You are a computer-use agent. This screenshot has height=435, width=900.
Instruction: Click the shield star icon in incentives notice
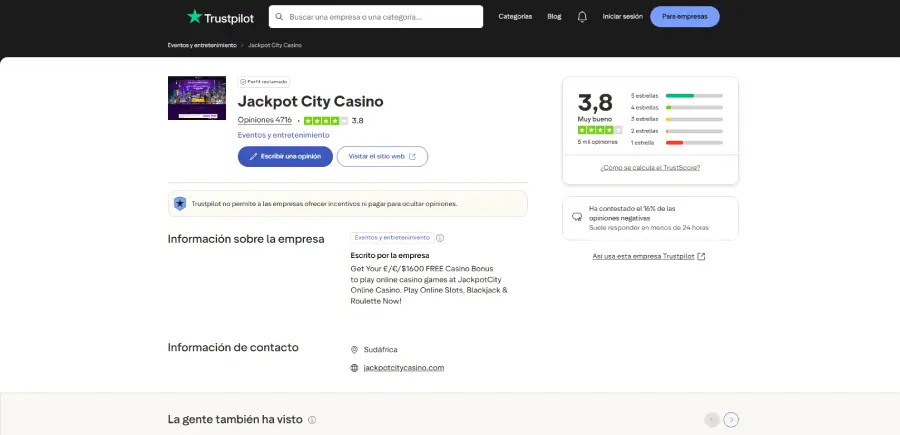click(180, 203)
